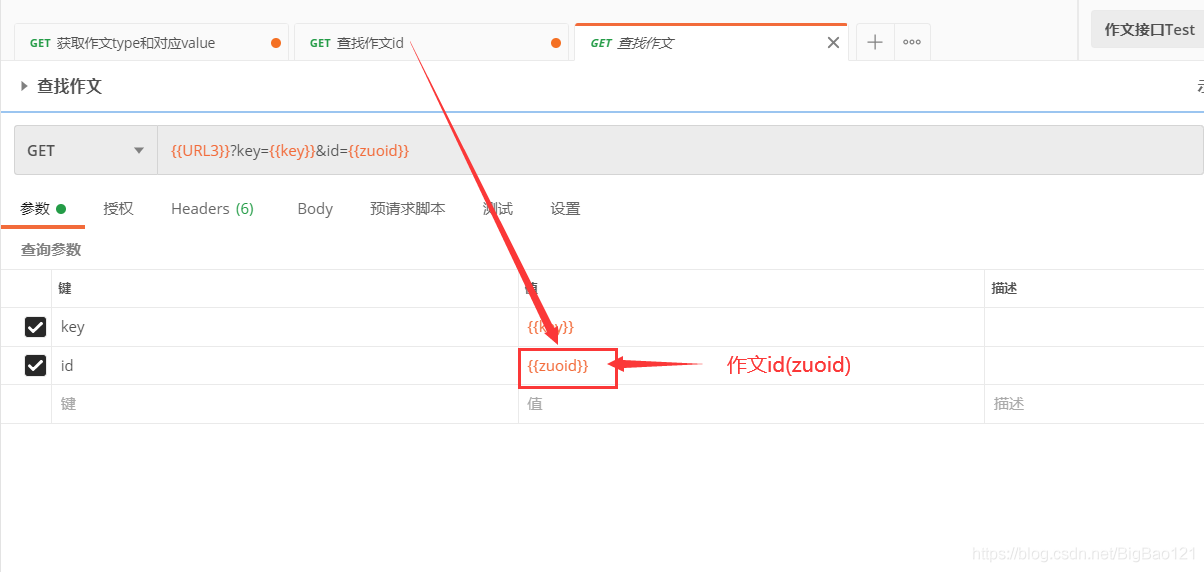This screenshot has height=572, width=1204.
Task: Switch to 获取作文type和对应value tab
Action: 151,43
